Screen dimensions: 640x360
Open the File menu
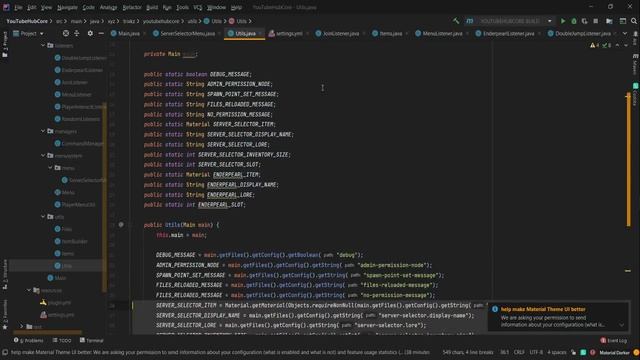pos(18,7)
